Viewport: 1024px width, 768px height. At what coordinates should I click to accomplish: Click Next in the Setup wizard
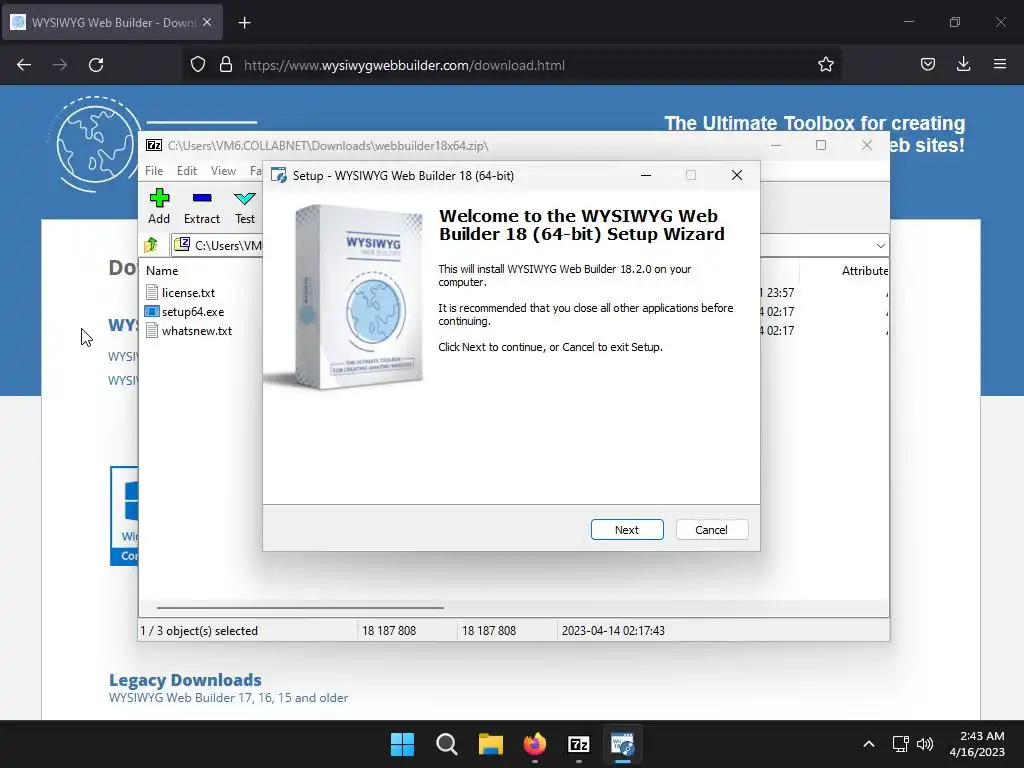tap(627, 530)
